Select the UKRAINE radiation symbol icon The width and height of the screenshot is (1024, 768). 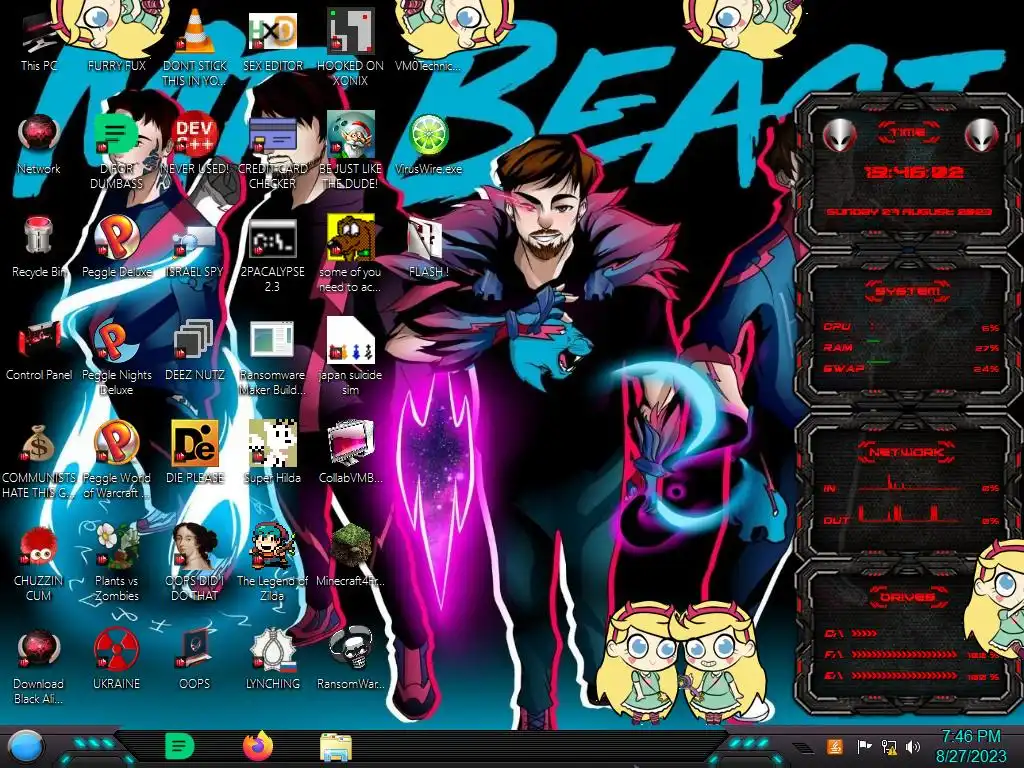click(x=116, y=650)
